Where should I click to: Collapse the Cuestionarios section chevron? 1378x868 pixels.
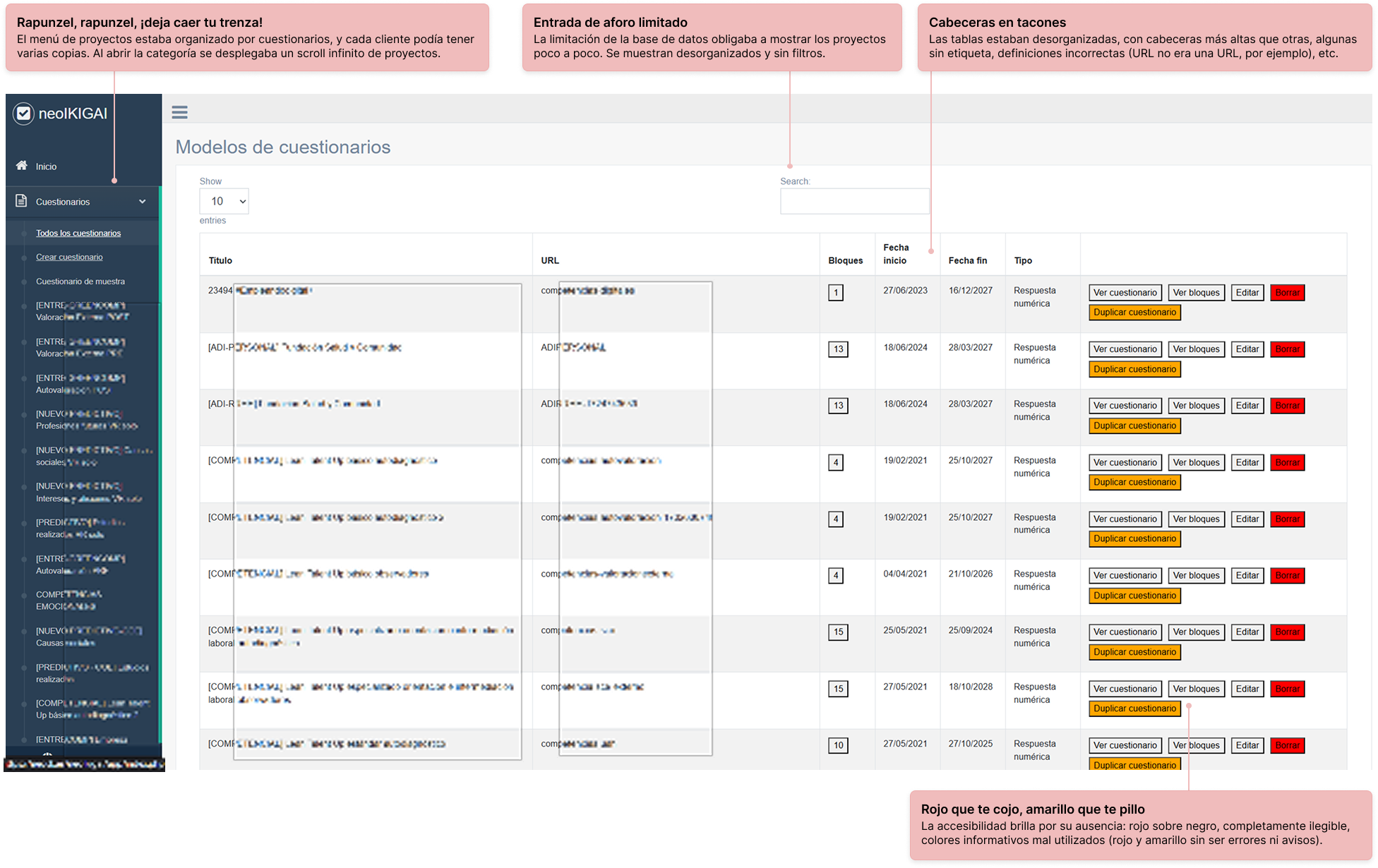point(147,201)
